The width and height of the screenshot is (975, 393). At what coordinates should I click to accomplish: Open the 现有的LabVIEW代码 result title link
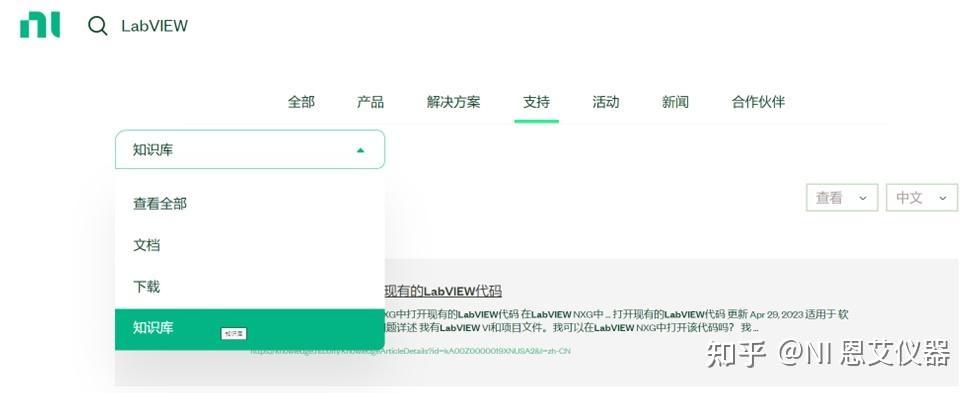point(443,291)
